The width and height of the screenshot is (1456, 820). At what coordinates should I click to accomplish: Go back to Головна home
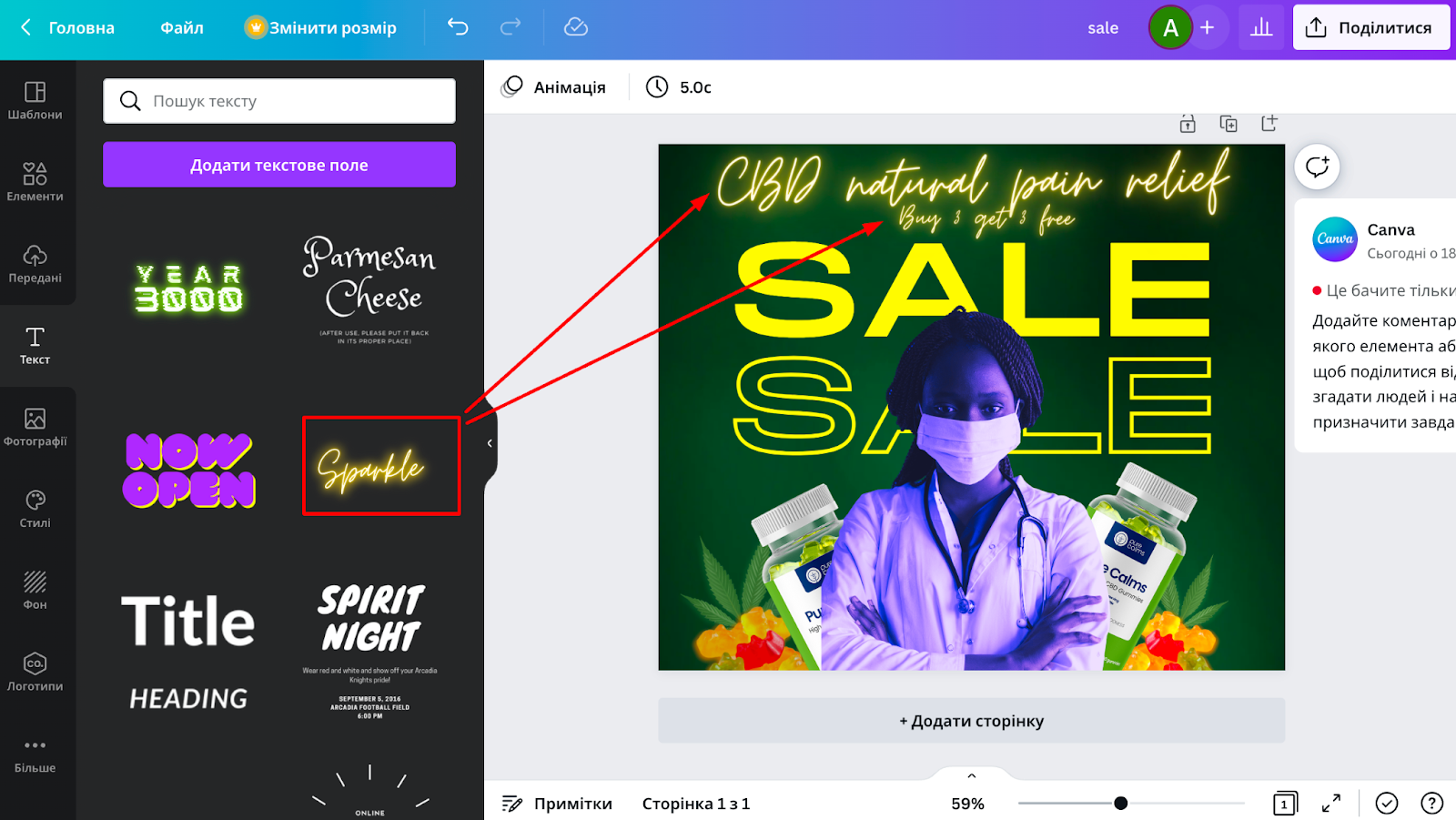[x=67, y=27]
